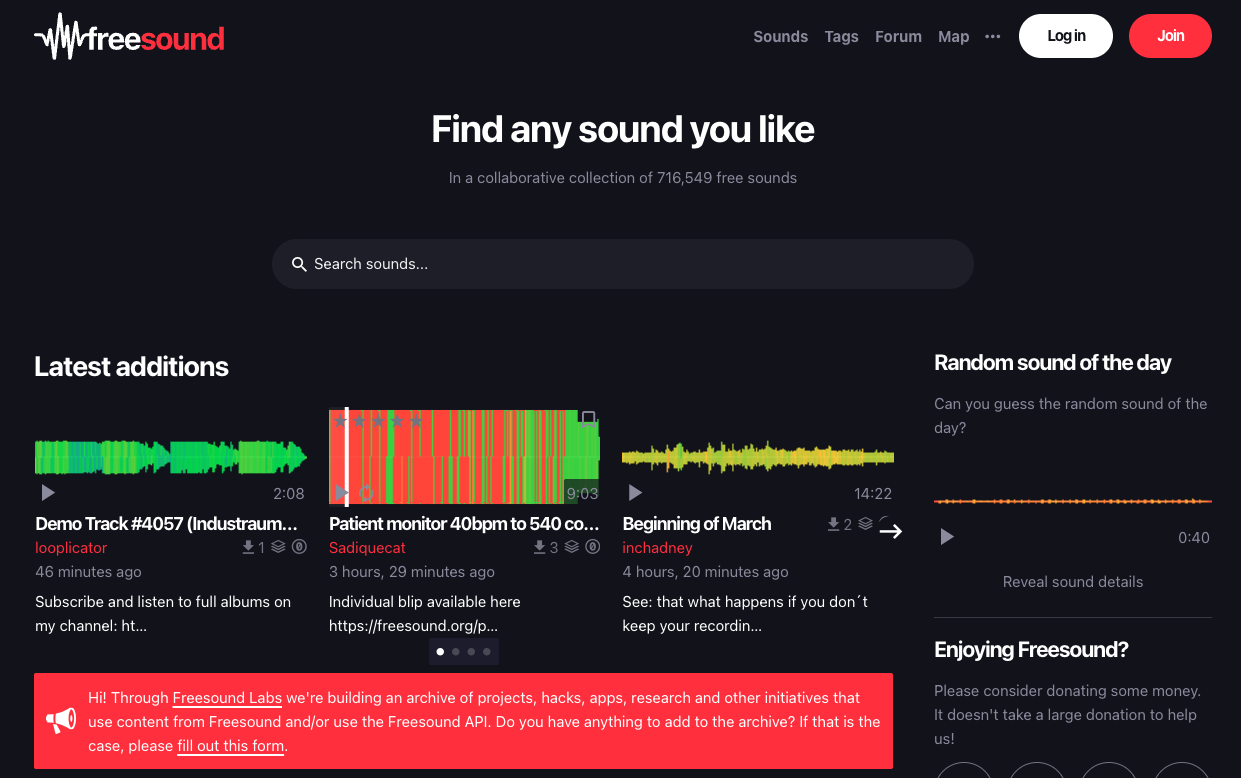
Task: Toggle loop on the Patient monitor player
Action: (x=366, y=493)
